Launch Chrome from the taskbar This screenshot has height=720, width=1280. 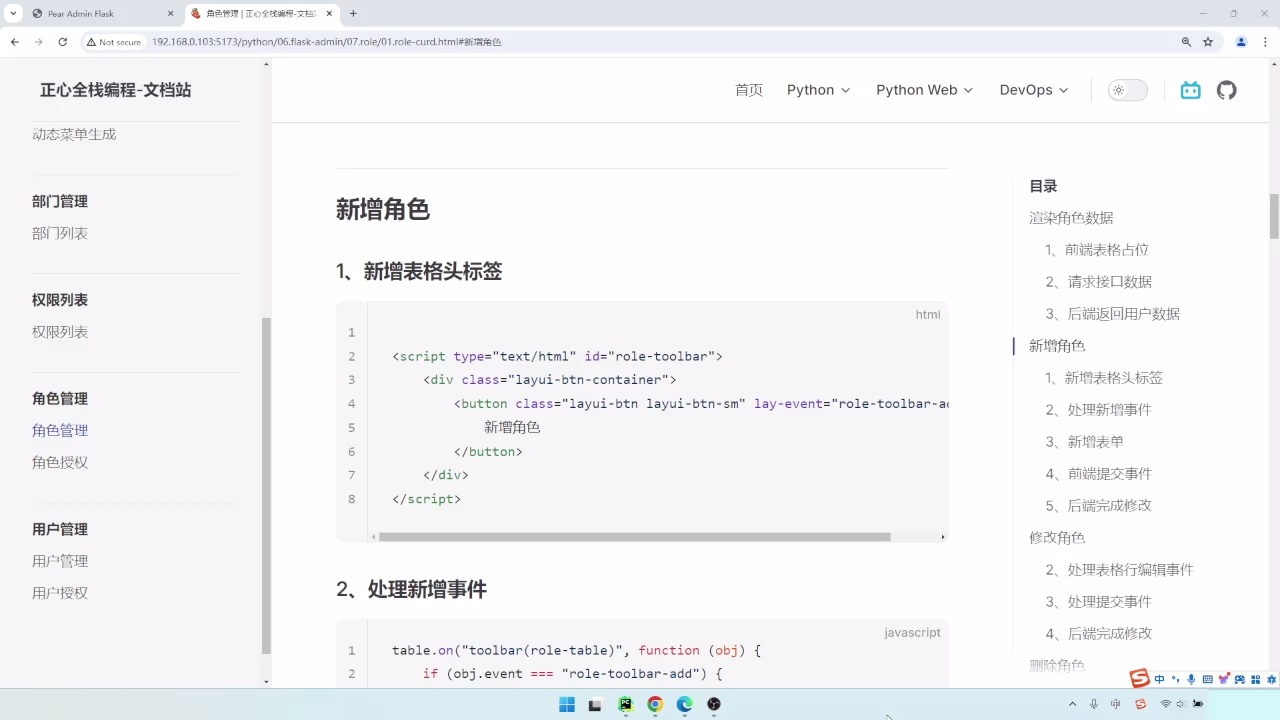pyautogui.click(x=654, y=705)
